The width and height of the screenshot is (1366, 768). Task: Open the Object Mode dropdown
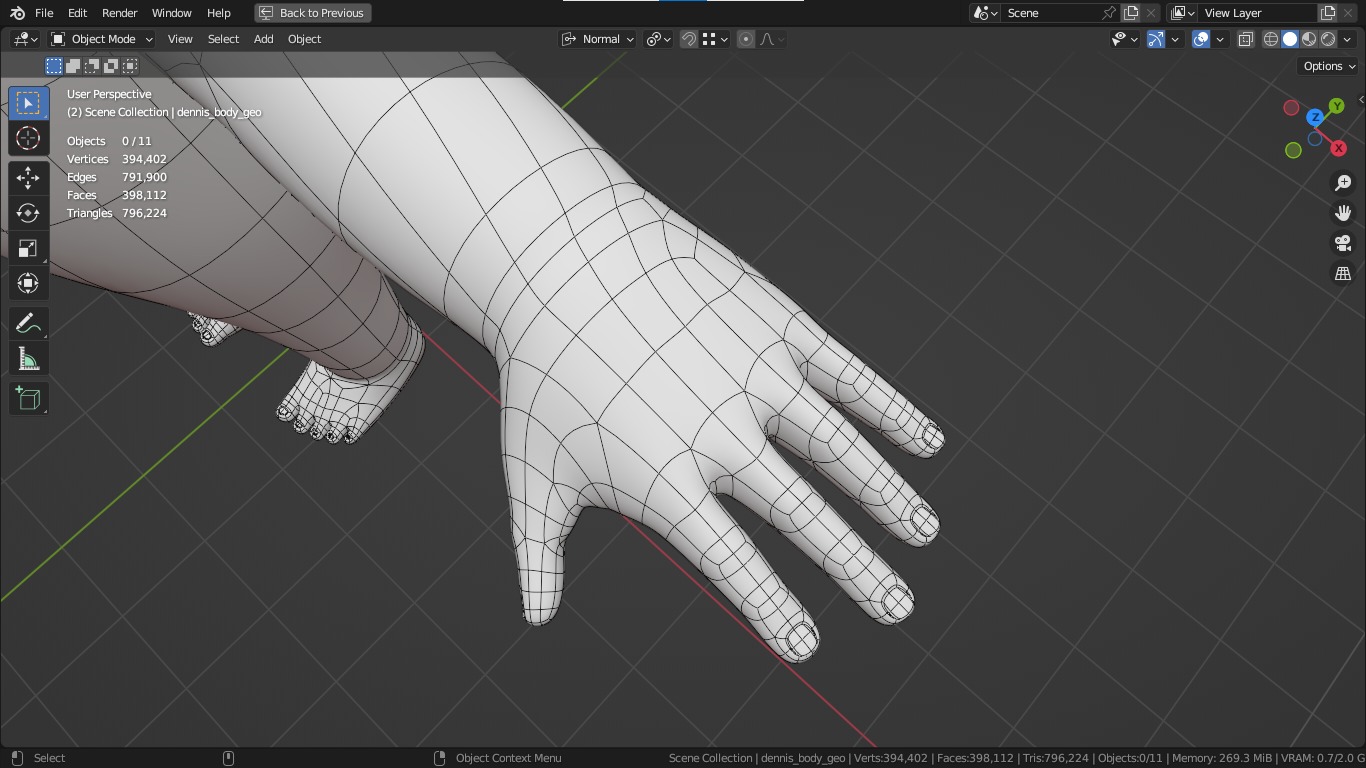pos(101,39)
